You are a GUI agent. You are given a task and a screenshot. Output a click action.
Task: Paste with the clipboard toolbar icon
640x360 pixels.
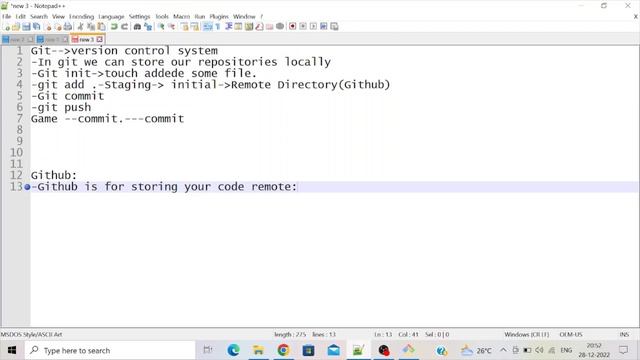point(101,27)
